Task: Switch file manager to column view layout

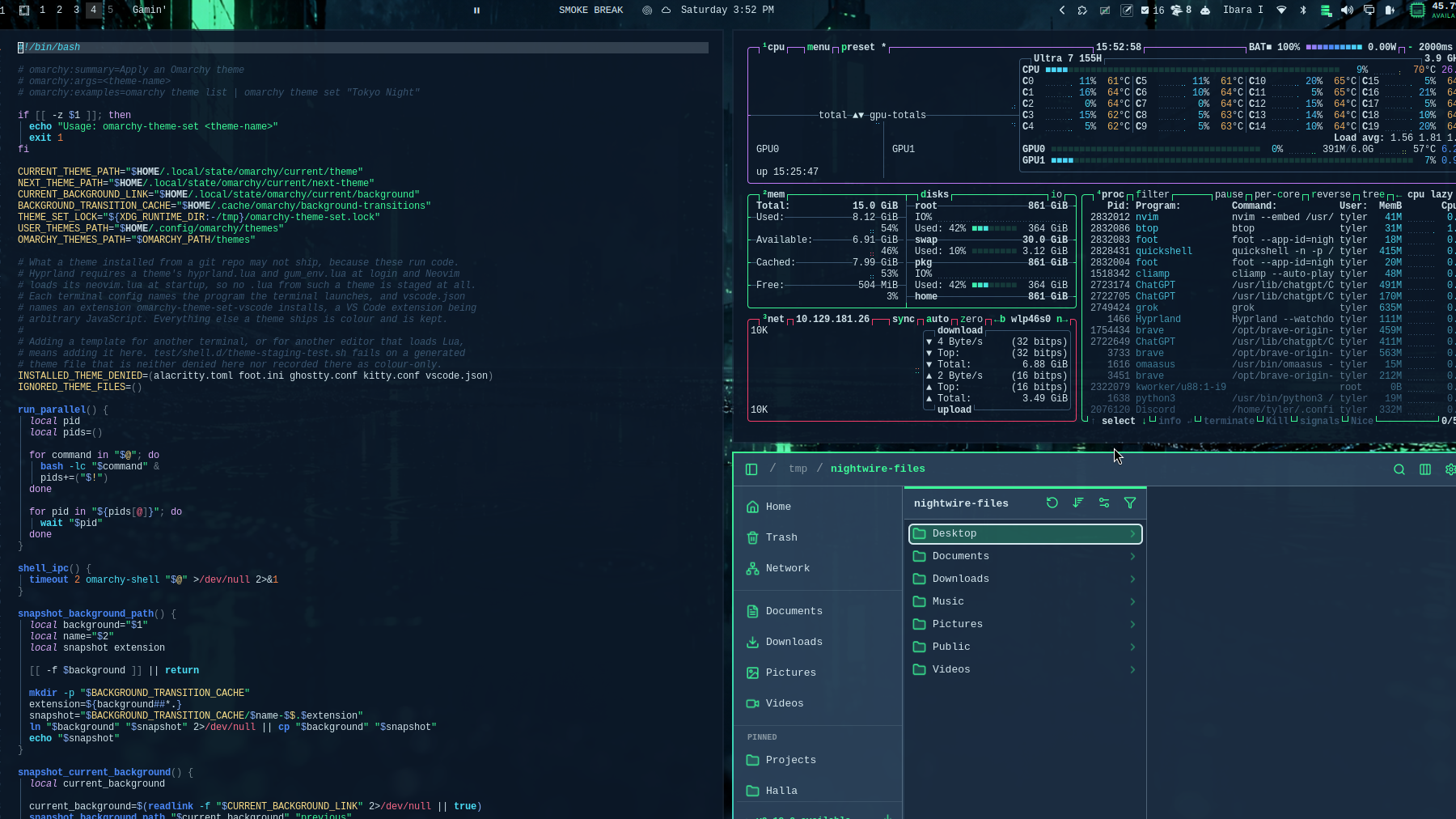Action: tap(1425, 469)
